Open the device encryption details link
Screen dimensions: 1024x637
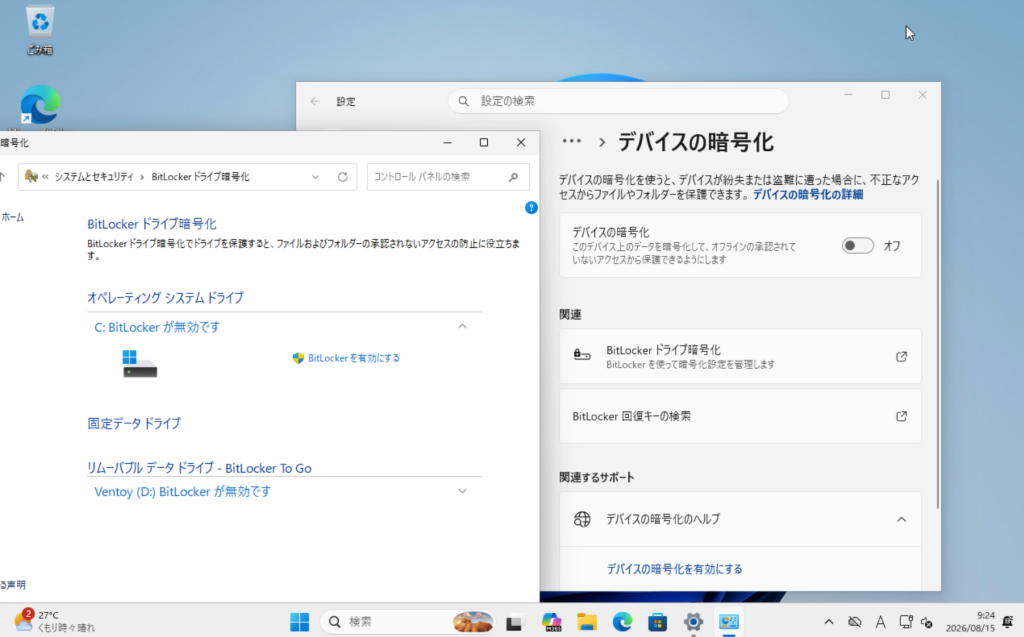[x=808, y=195]
